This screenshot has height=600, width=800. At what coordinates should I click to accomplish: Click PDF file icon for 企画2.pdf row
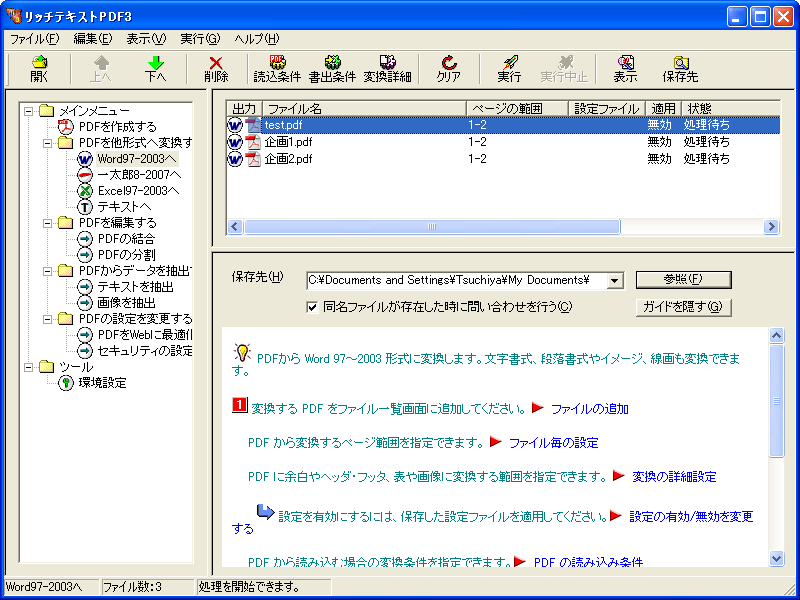point(253,159)
